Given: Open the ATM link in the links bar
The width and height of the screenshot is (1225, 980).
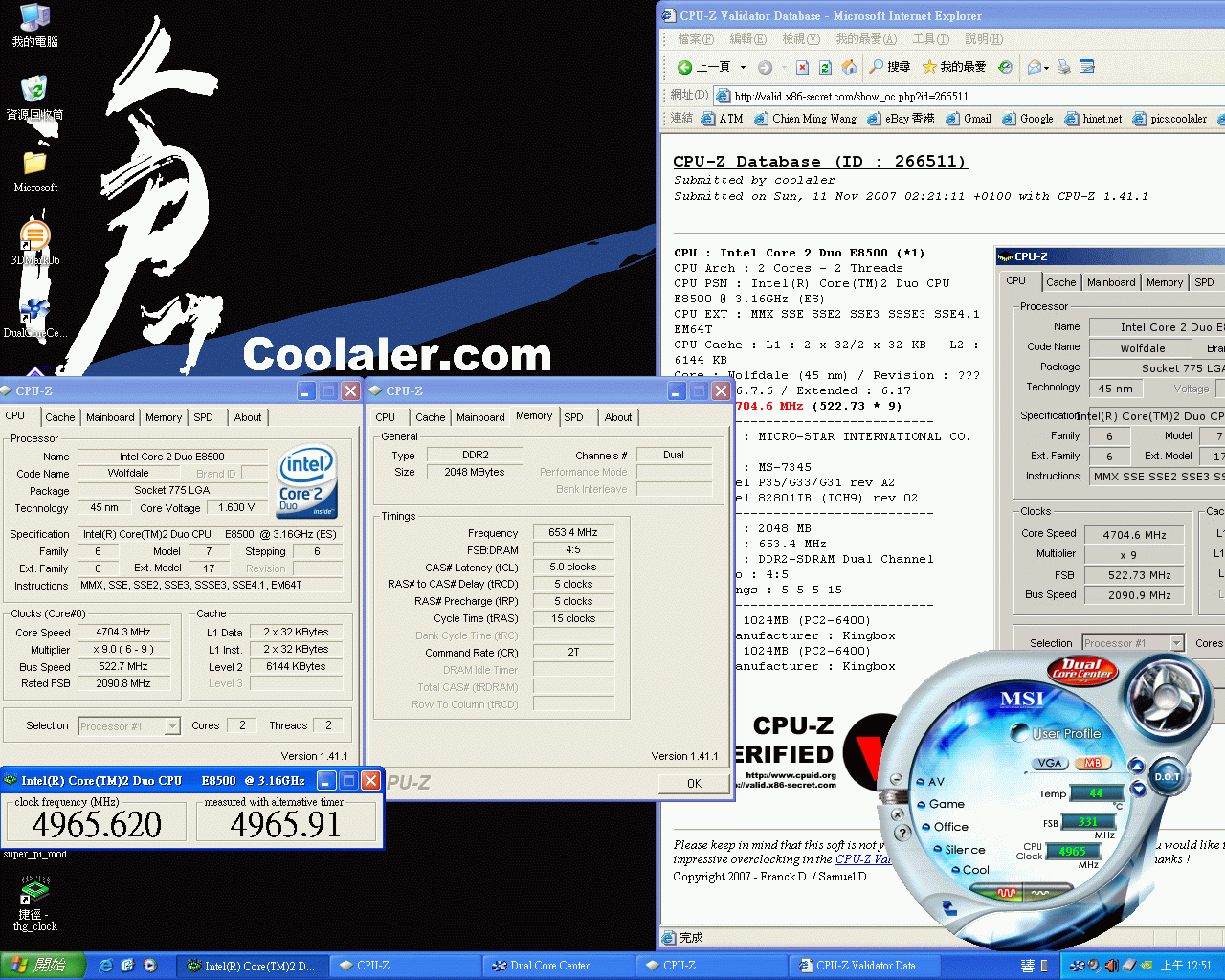Looking at the screenshot, I should tap(722, 119).
